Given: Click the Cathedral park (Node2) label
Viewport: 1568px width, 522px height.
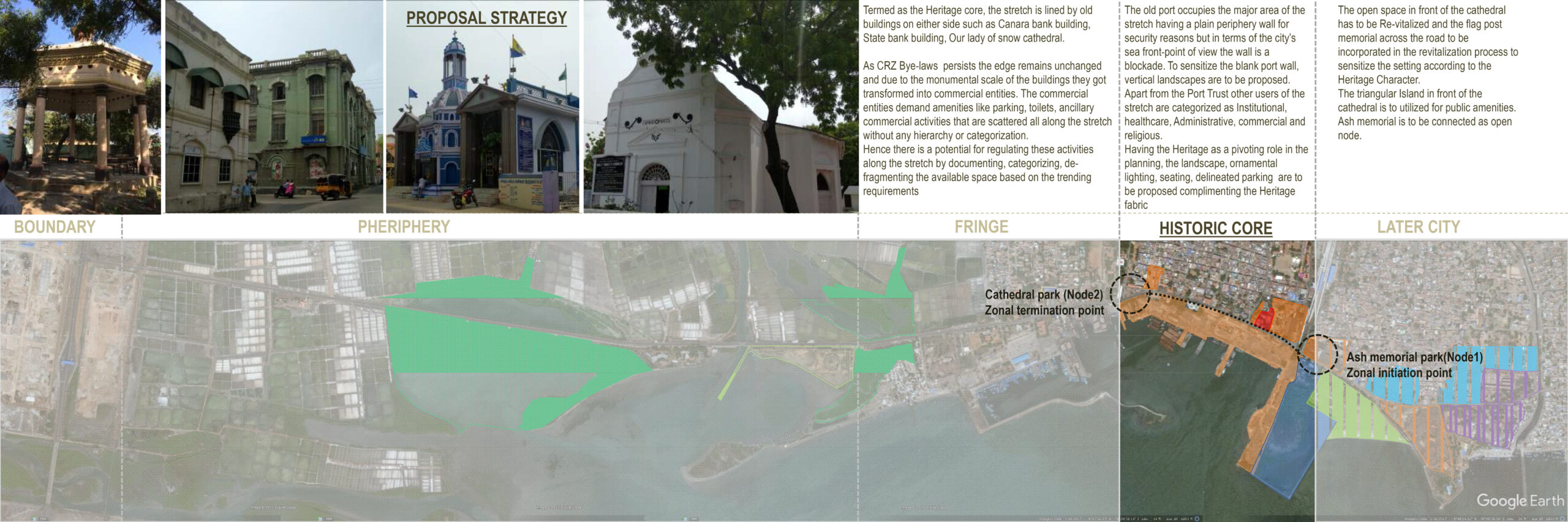Looking at the screenshot, I should pos(1044,294).
